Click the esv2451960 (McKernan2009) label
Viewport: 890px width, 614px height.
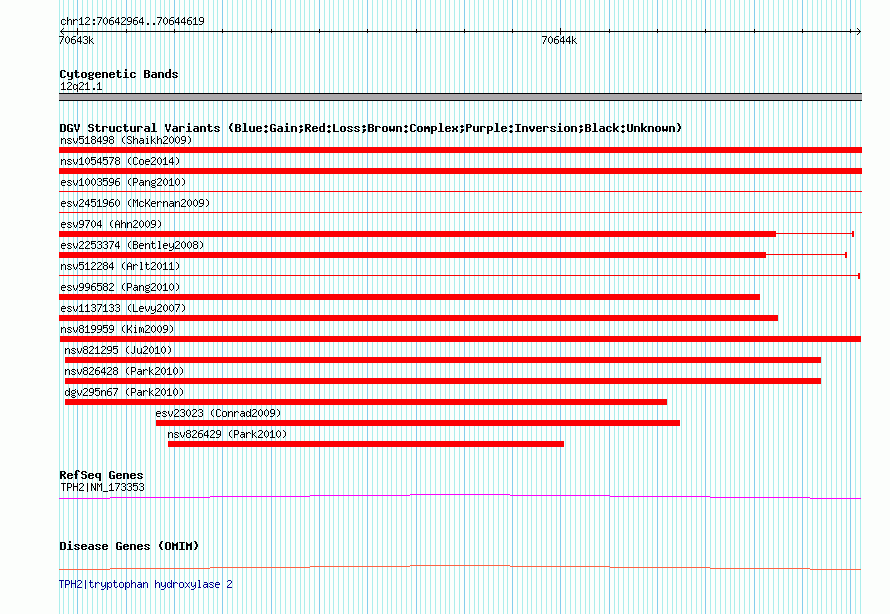tap(135, 203)
